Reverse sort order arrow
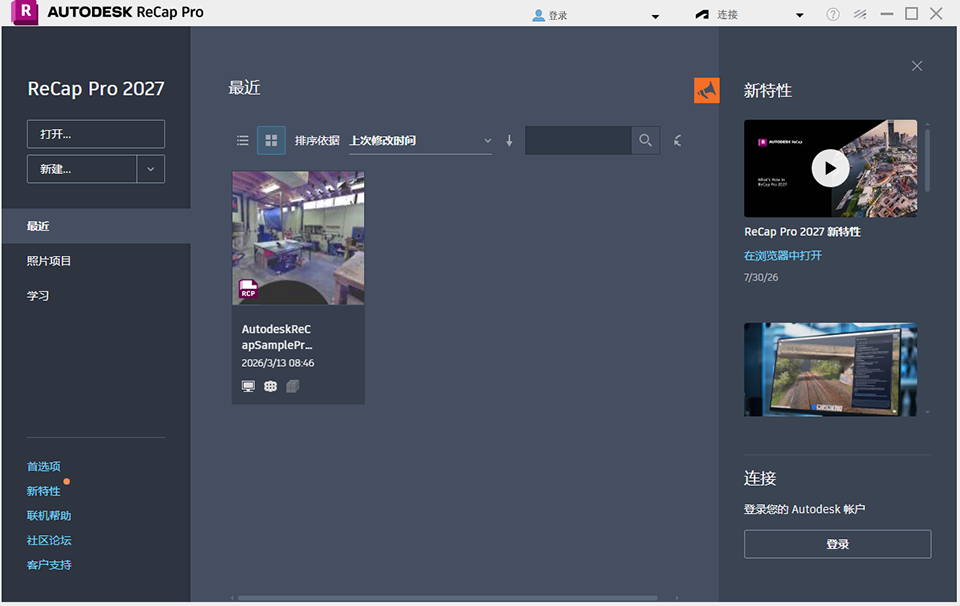The height and width of the screenshot is (606, 960). click(x=509, y=141)
